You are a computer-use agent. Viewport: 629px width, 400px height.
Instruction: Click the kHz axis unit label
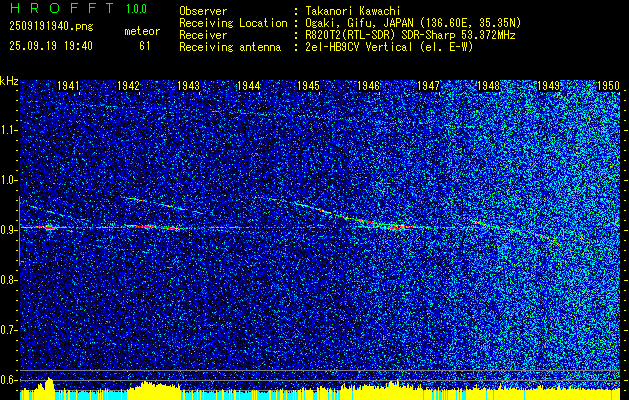(9, 81)
